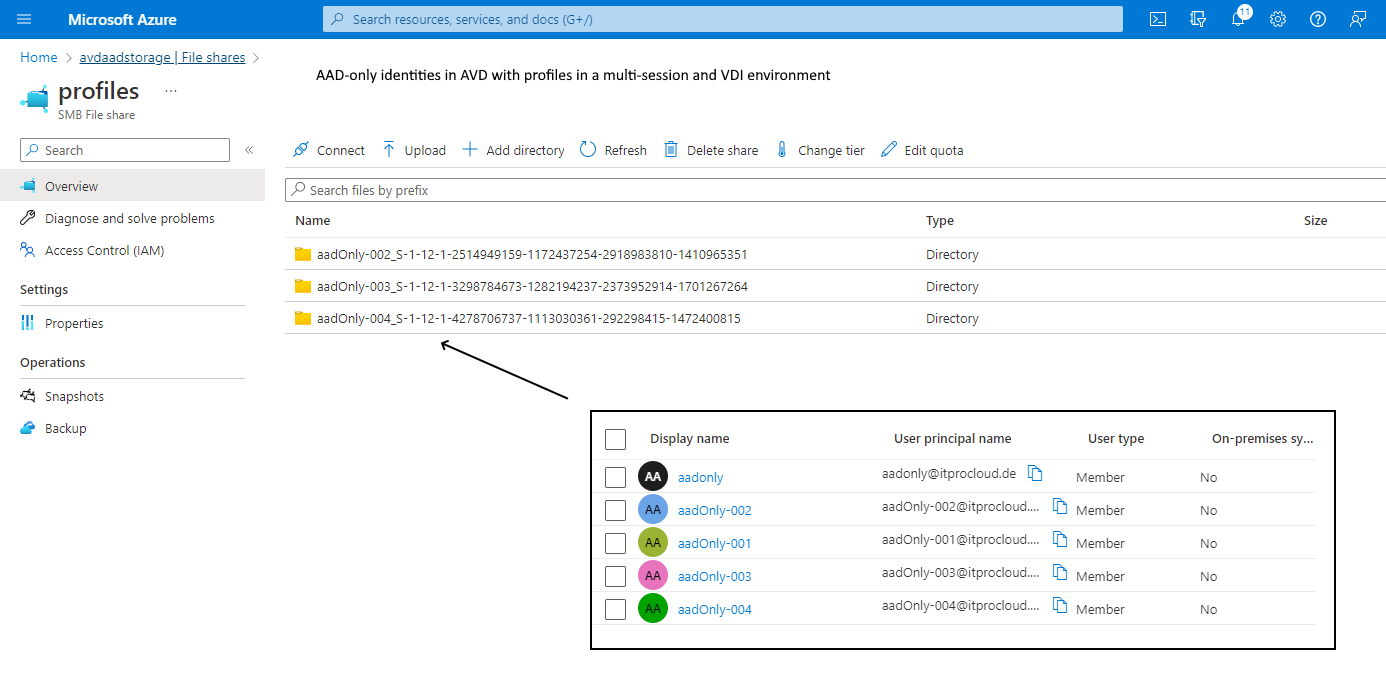Click the profiles file share icon

tap(34, 98)
